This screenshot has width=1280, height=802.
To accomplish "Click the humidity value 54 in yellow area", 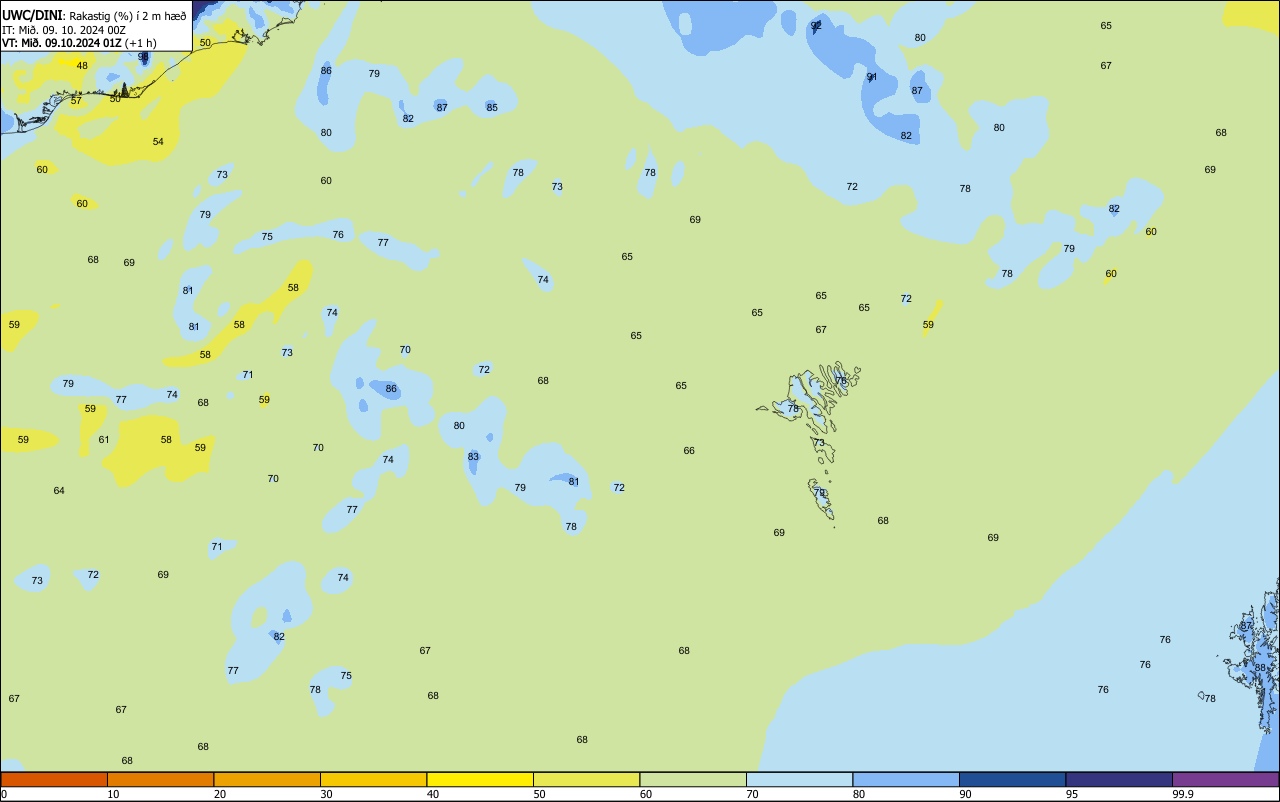I will (x=158, y=142).
